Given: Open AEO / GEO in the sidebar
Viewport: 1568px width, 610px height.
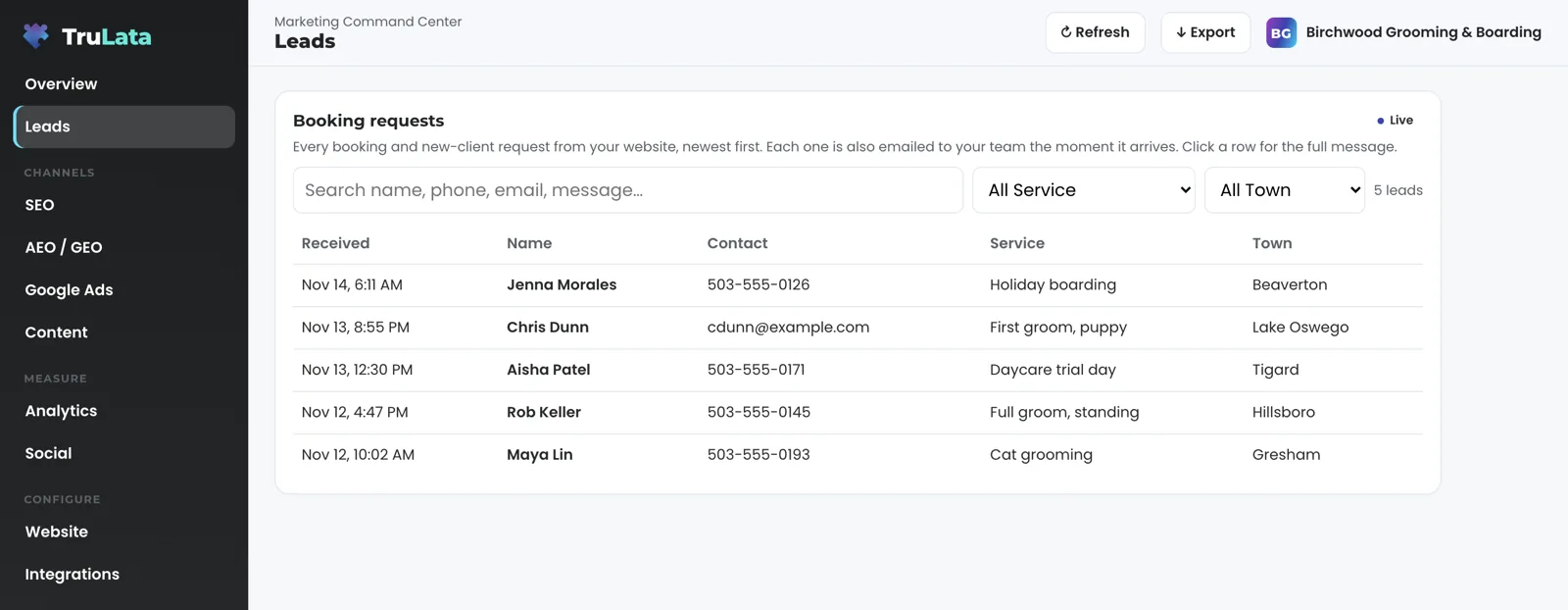Looking at the screenshot, I should (x=123, y=247).
